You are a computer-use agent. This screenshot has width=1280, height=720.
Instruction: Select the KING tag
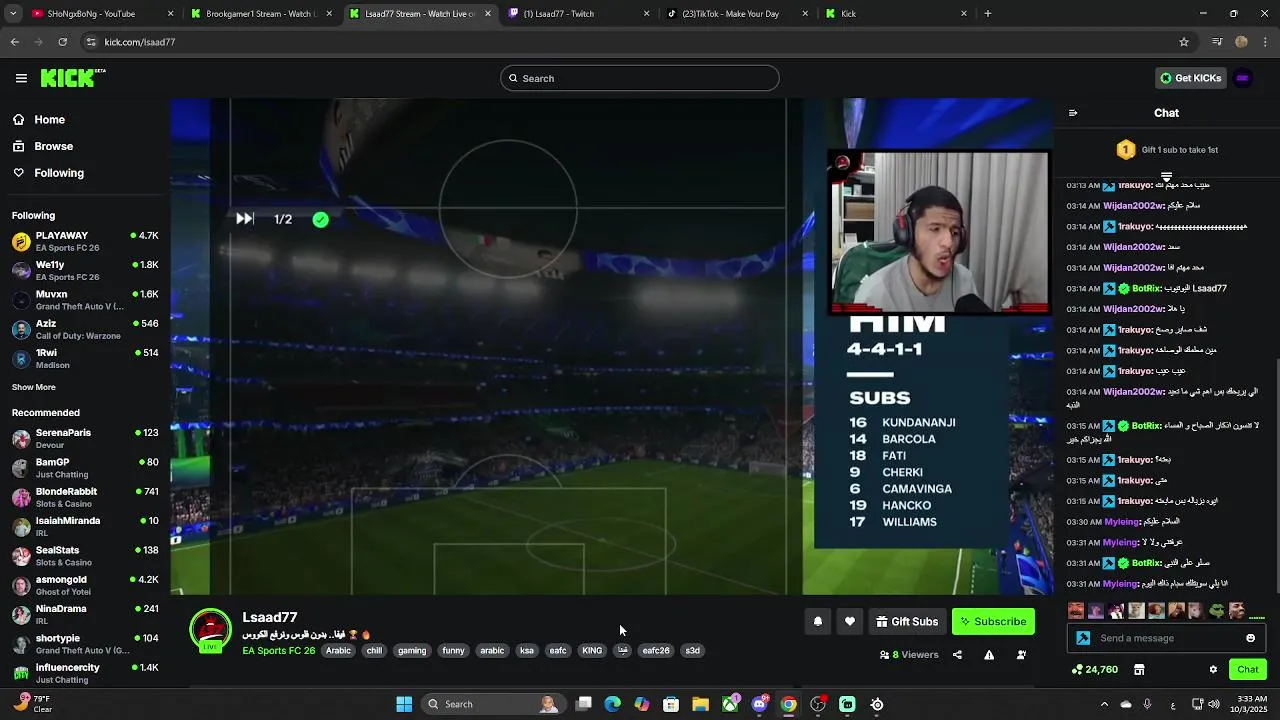(x=592, y=651)
